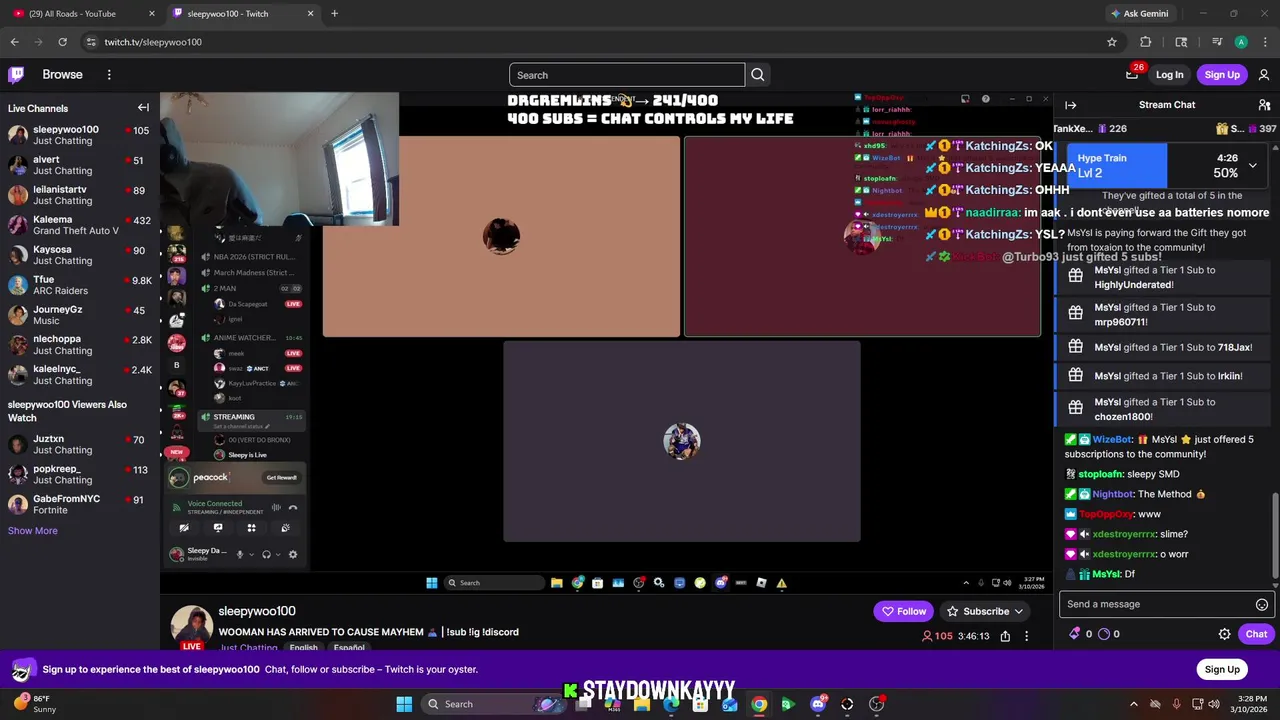This screenshot has width=1280, height=720.
Task: Open Chrome profile avatar A
Action: (x=1241, y=42)
